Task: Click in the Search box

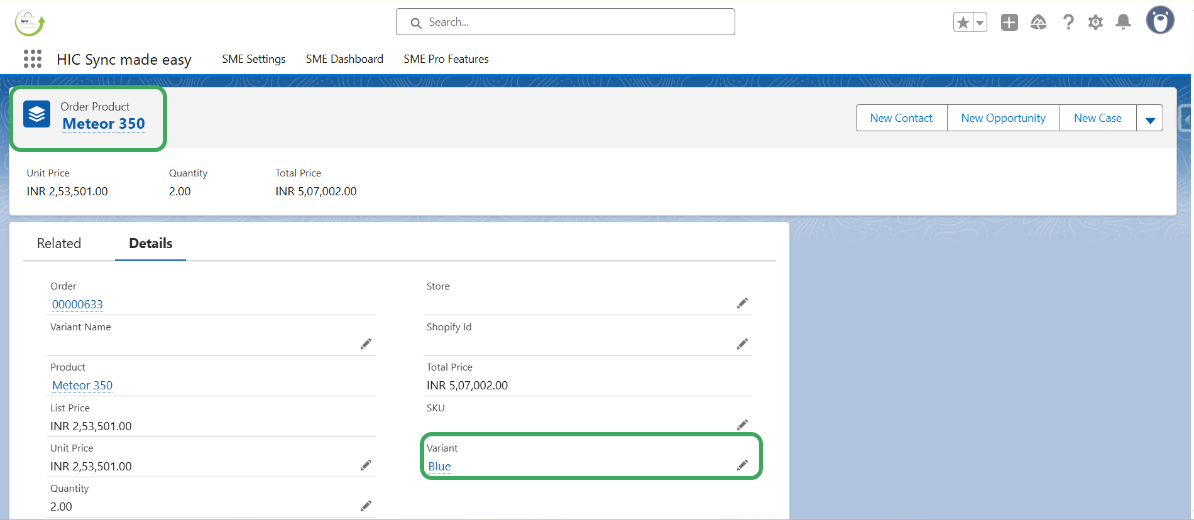Action: pyautogui.click(x=565, y=22)
